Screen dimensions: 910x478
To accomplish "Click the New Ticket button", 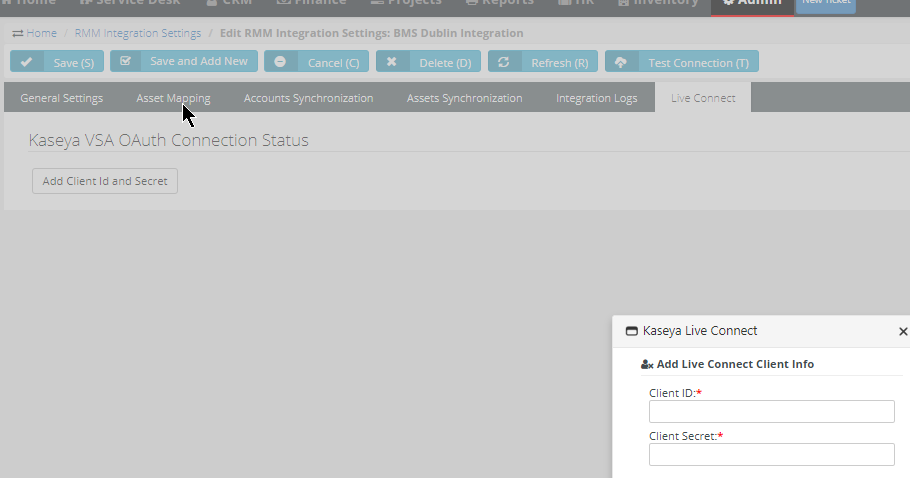I will (x=826, y=4).
